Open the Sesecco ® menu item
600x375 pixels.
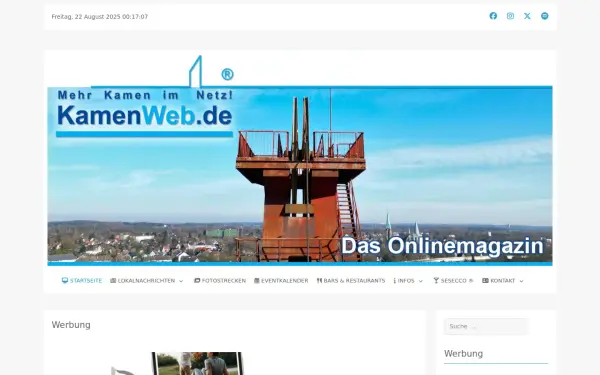pos(453,280)
